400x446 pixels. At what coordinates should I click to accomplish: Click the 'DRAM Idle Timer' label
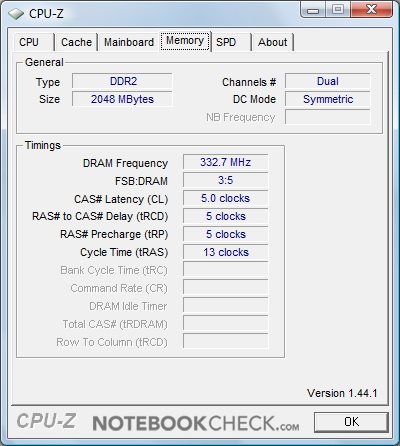click(128, 306)
